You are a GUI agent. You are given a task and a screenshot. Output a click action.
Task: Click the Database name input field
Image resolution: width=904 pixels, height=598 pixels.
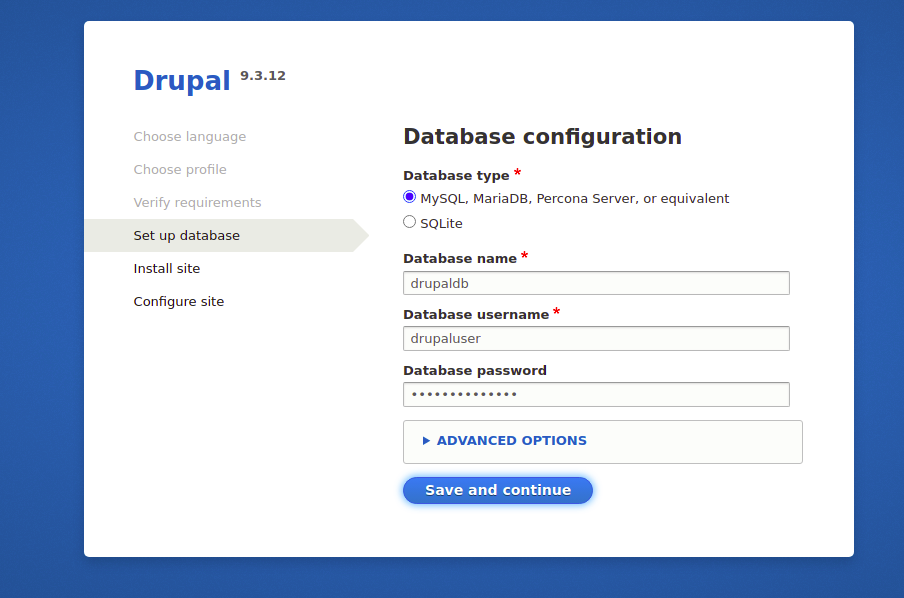[596, 283]
